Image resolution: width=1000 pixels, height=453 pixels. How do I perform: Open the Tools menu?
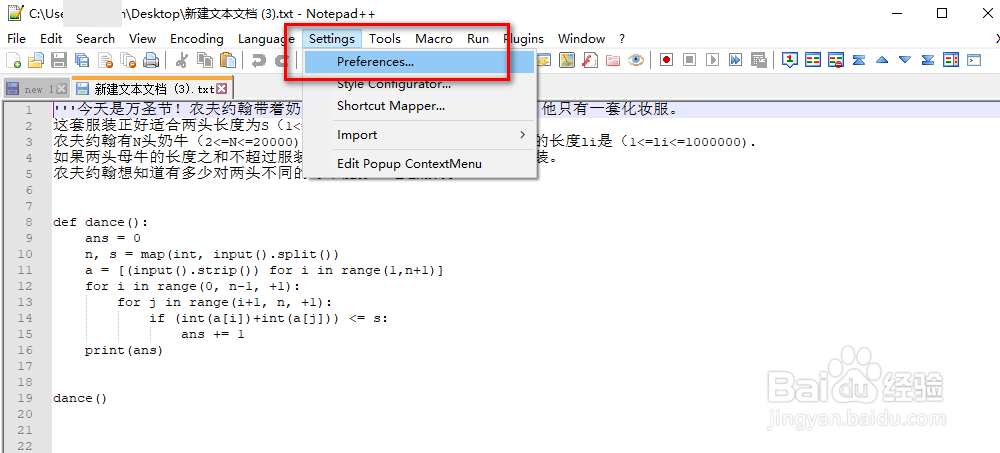click(385, 39)
